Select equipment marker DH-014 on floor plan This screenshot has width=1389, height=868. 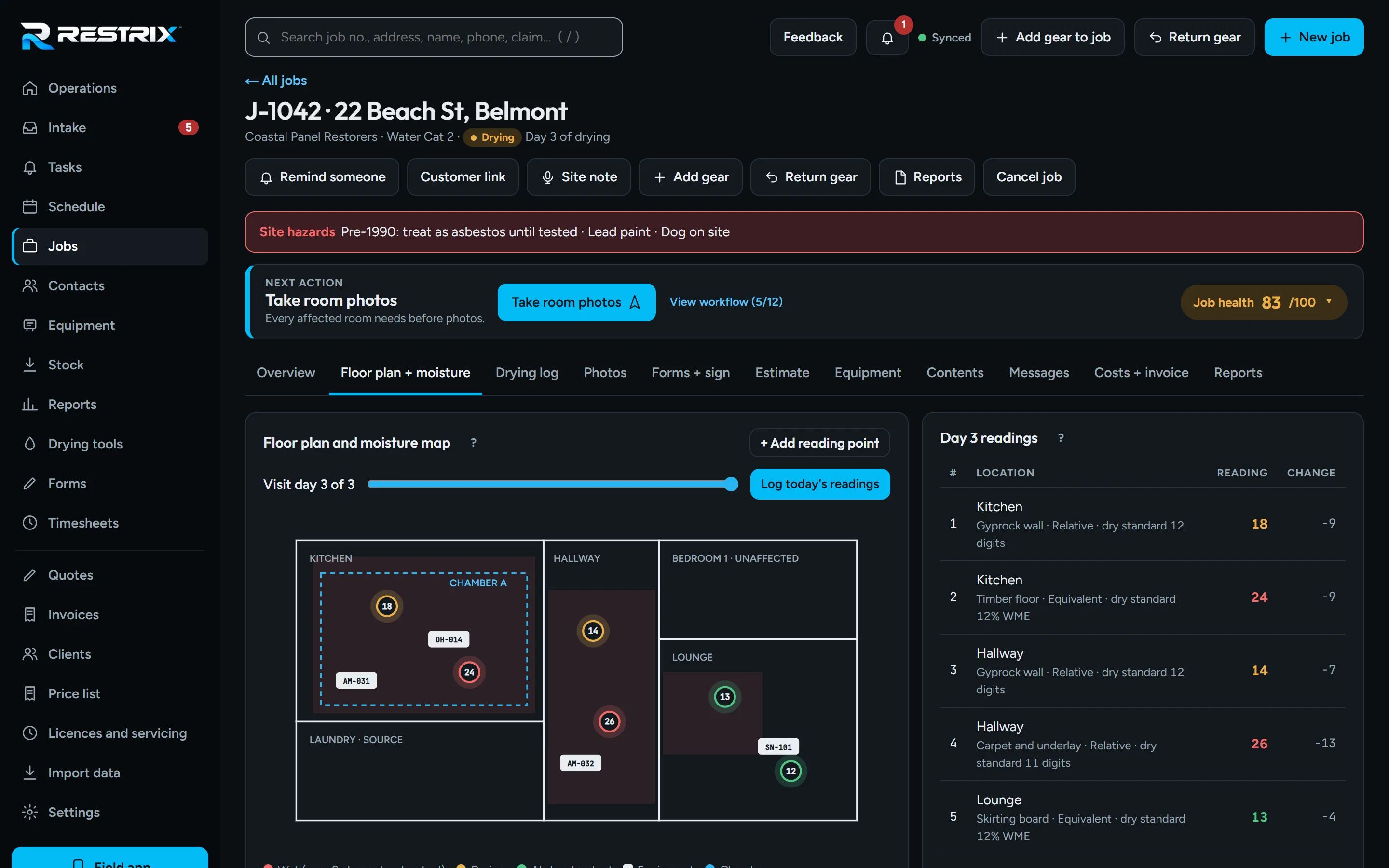coord(448,639)
